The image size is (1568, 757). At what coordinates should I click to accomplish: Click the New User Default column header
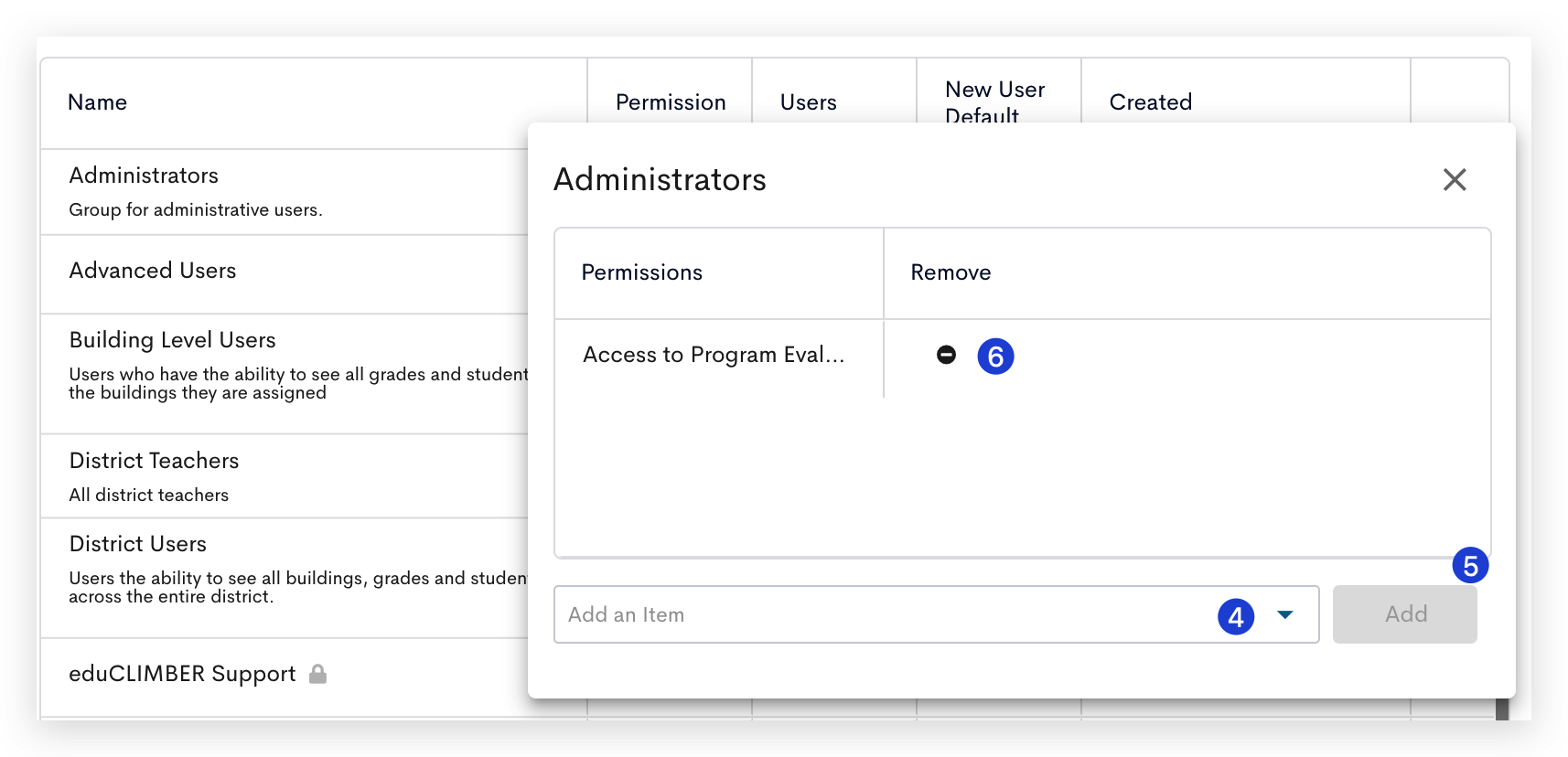point(995,101)
